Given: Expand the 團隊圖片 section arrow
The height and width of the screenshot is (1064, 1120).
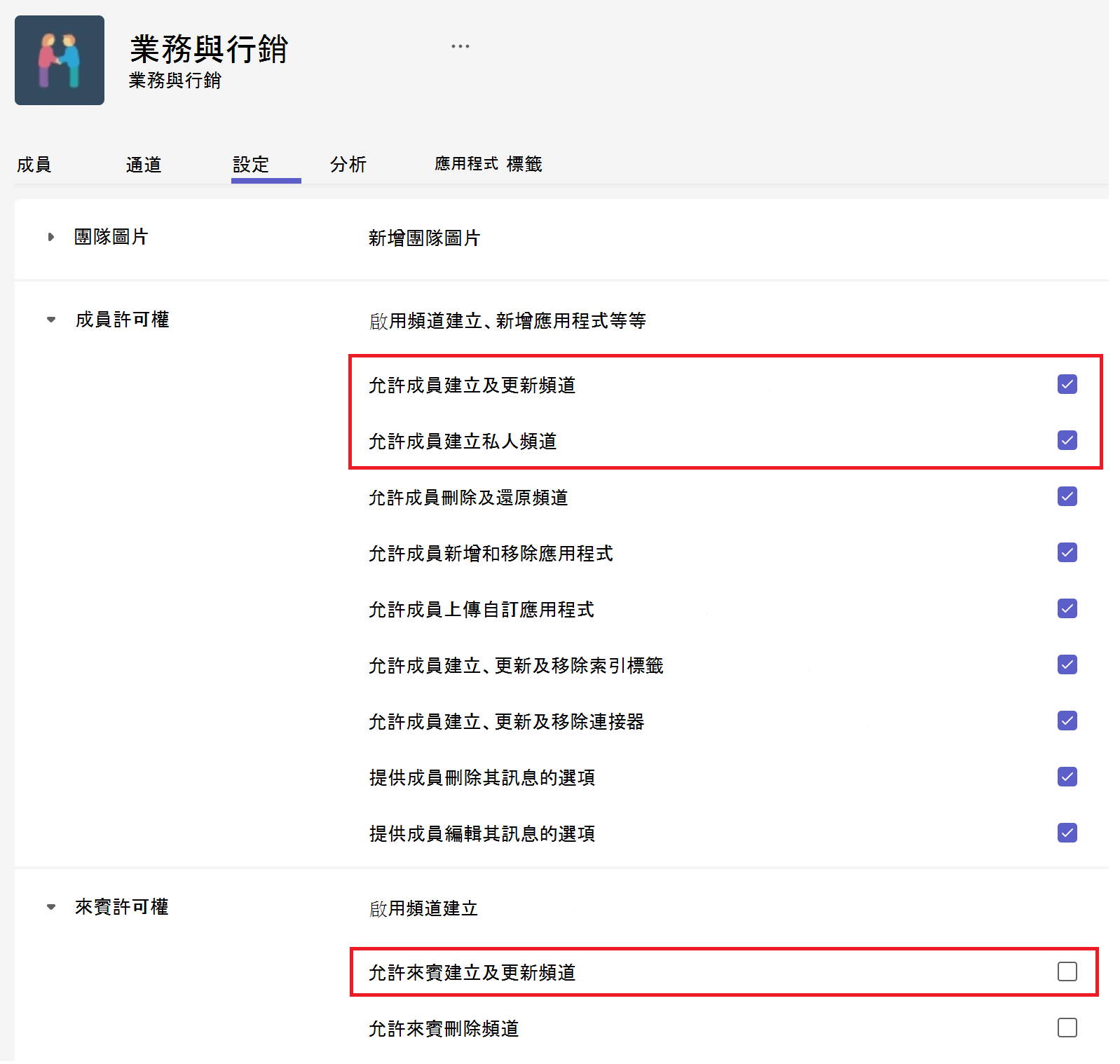Looking at the screenshot, I should (50, 237).
